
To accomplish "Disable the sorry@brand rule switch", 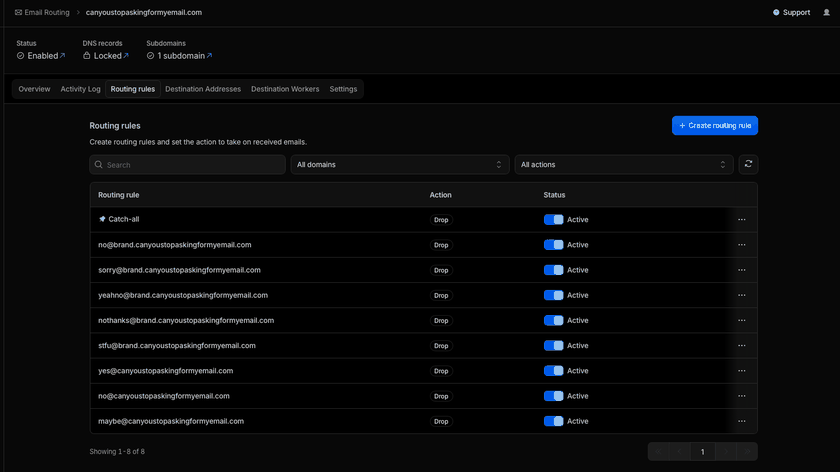I will (553, 270).
